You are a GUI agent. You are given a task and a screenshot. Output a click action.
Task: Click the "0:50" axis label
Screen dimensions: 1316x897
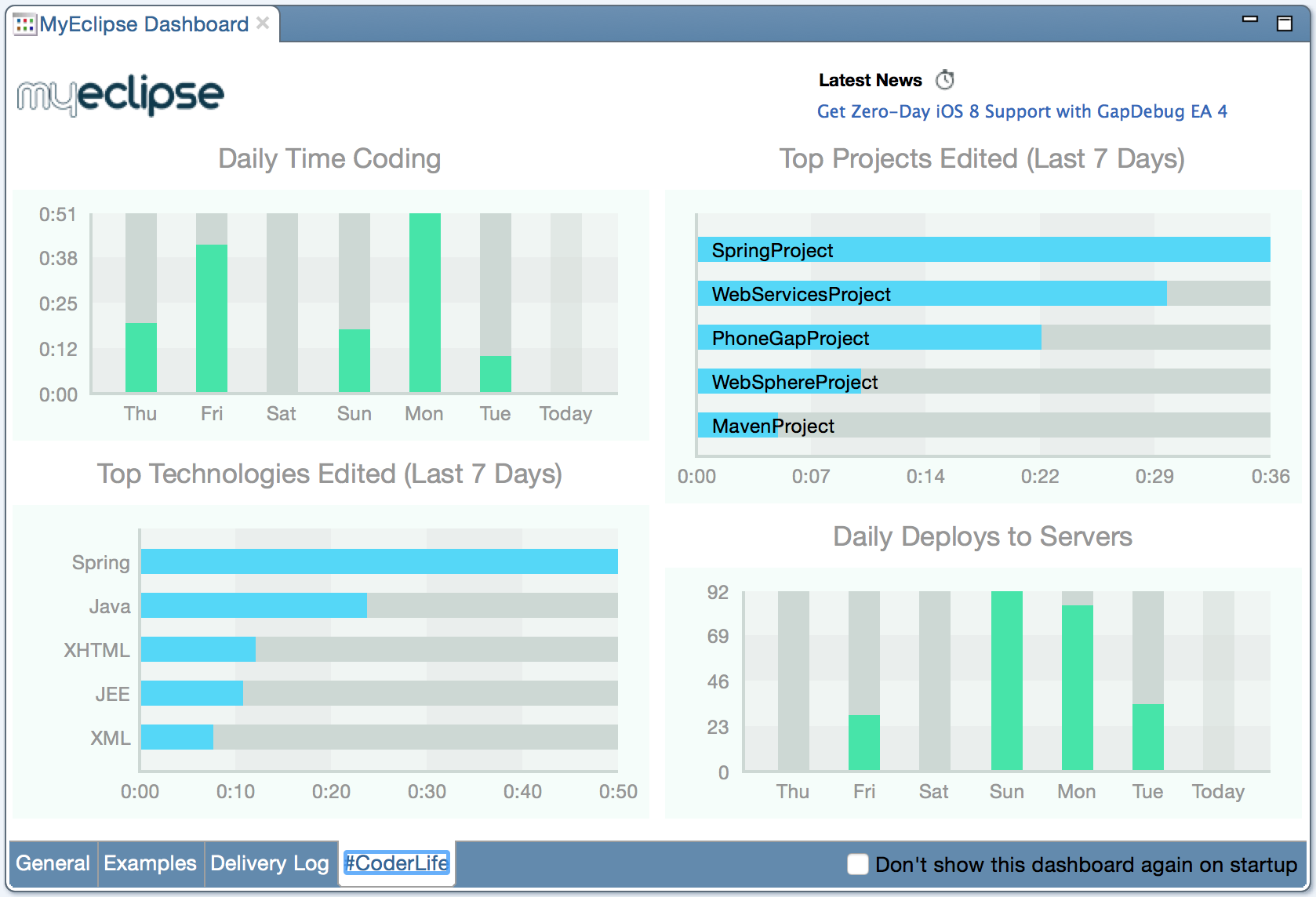618,791
